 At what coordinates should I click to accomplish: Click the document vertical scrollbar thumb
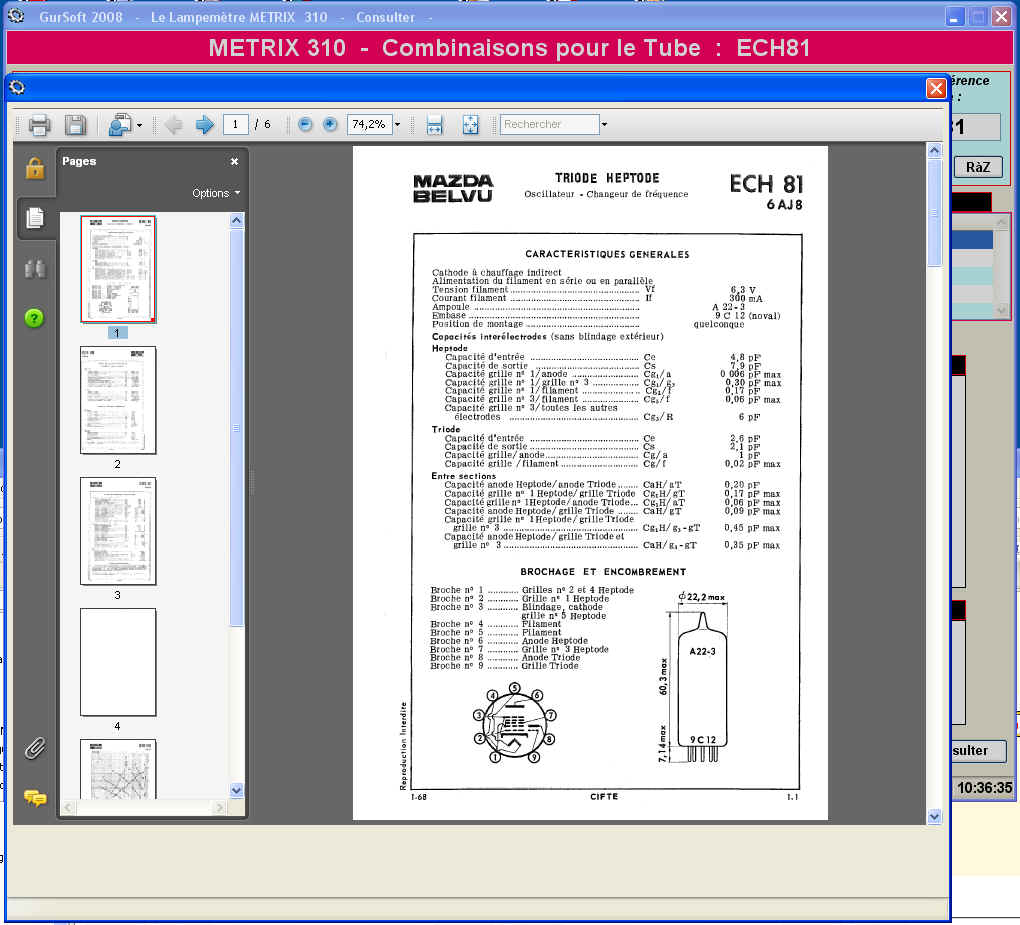[x=934, y=213]
